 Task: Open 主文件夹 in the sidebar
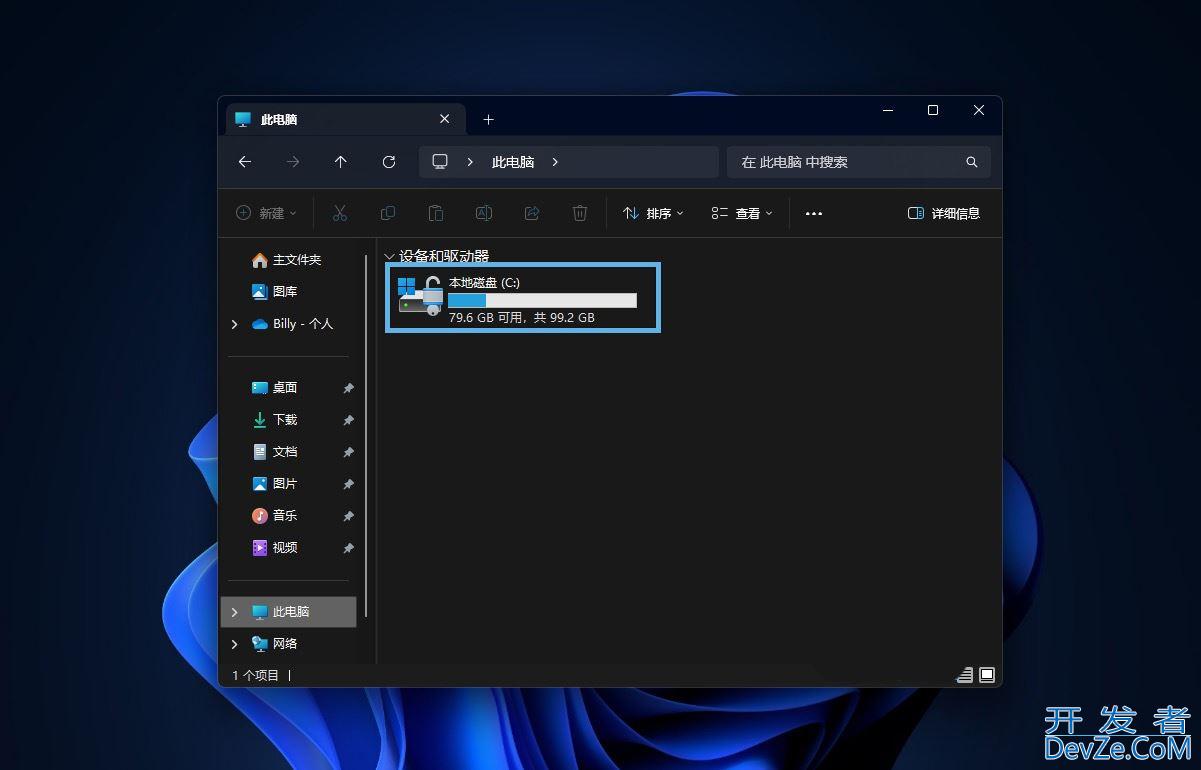(x=286, y=260)
